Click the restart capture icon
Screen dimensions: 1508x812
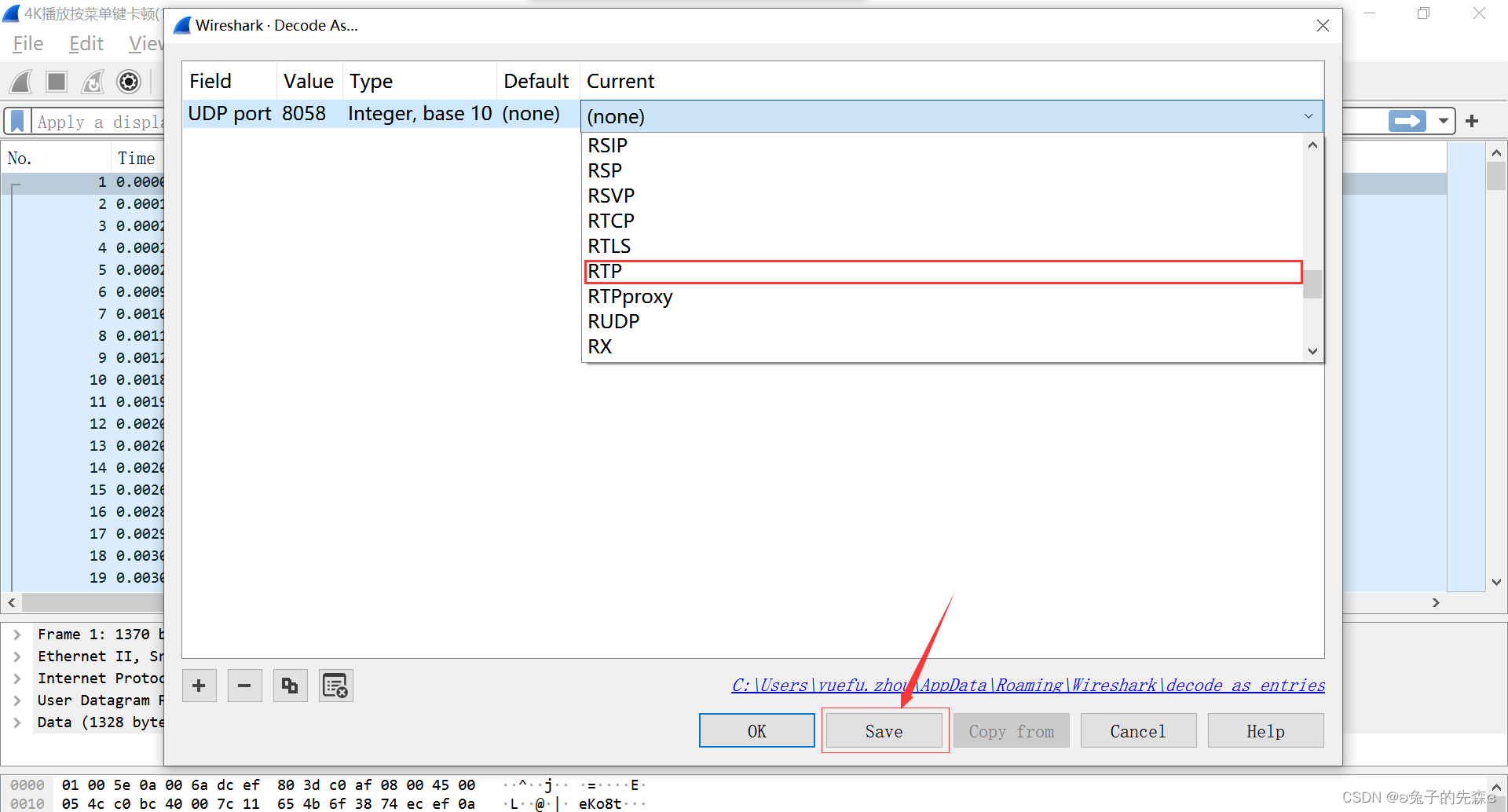tap(93, 82)
